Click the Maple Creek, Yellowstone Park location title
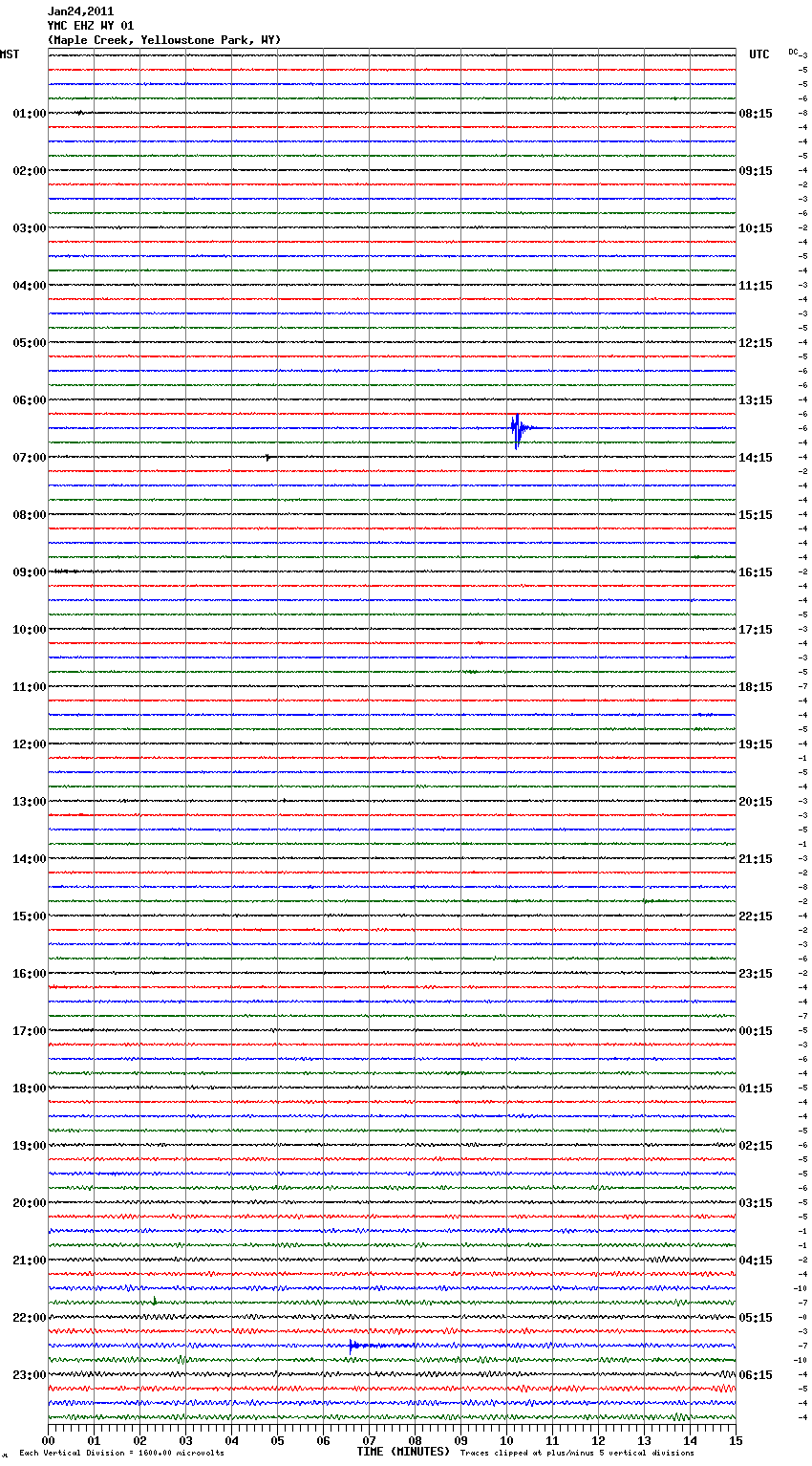This screenshot has height=1466, width=812. point(164,40)
